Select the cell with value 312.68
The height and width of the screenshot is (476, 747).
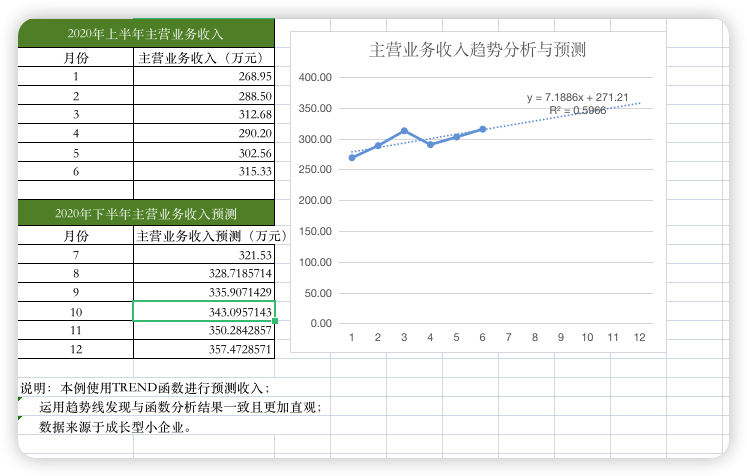tap(204, 114)
